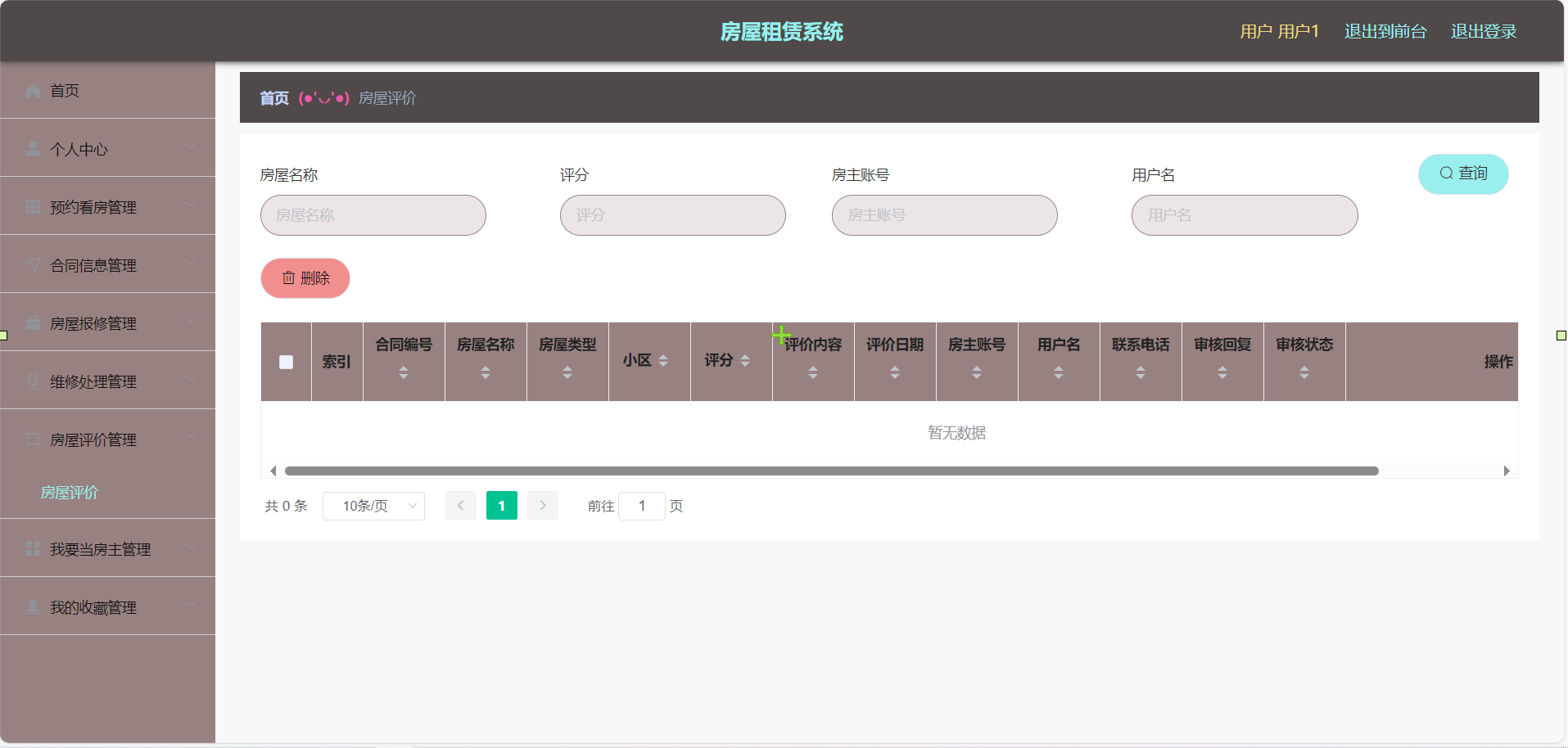
Task: Click the sort arrows under 评价日期 column
Action: pos(895,372)
